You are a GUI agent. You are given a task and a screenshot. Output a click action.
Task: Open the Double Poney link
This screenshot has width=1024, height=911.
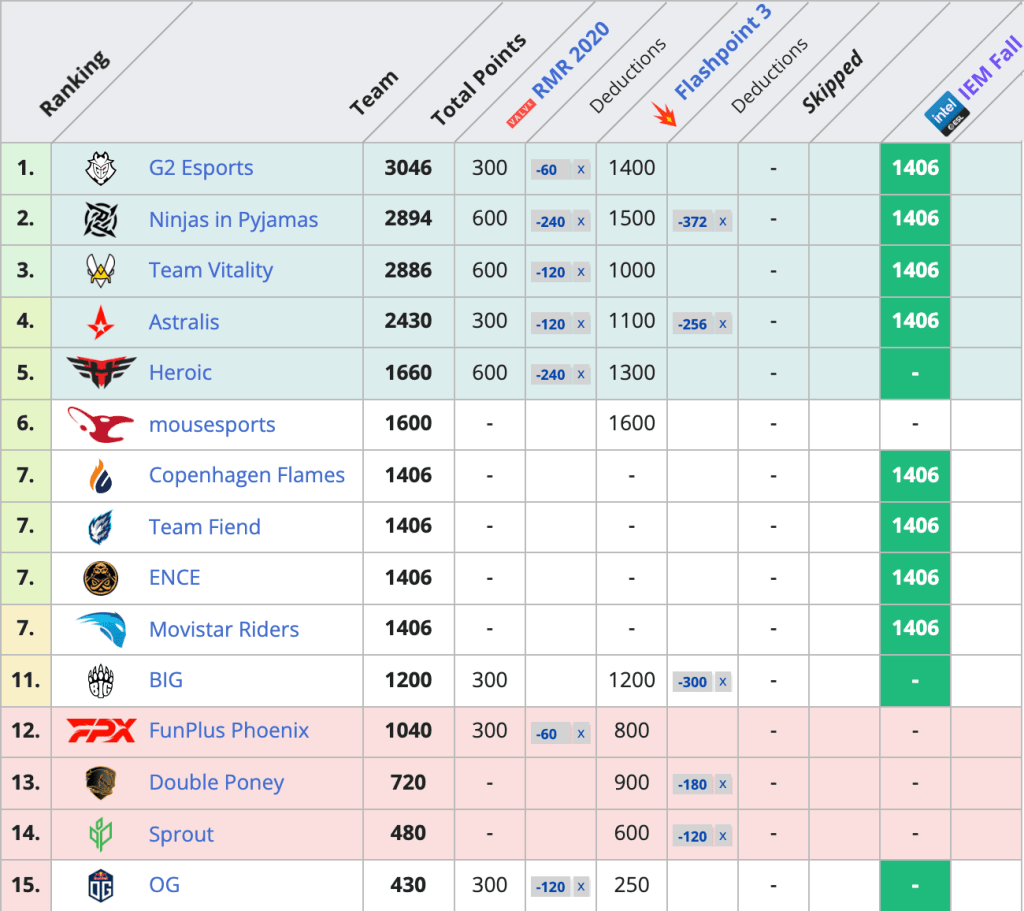216,782
